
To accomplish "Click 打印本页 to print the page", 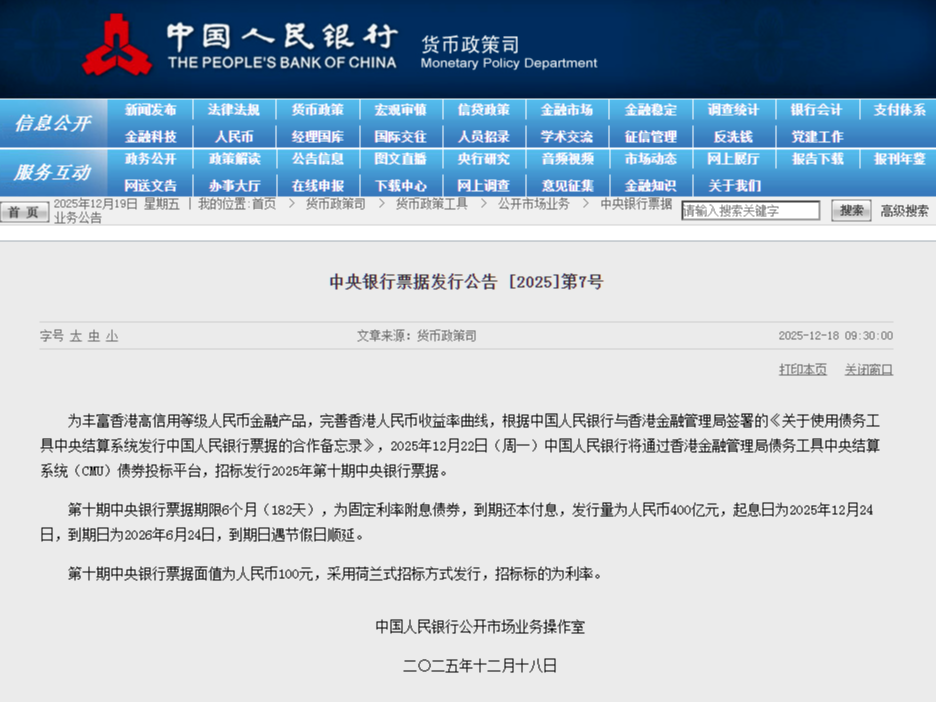I will pyautogui.click(x=803, y=369).
